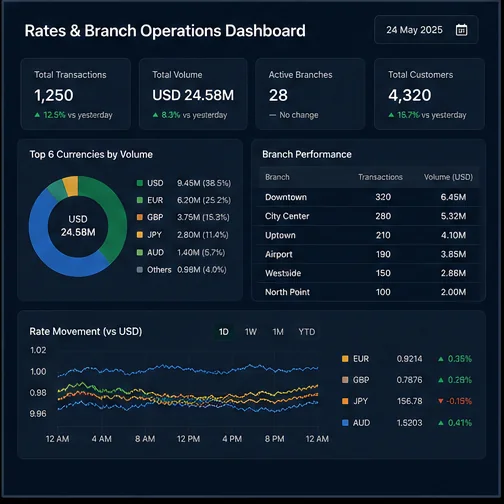The width and height of the screenshot is (504, 504).
Task: Switch to the 1W time range tab
Action: click(x=251, y=332)
